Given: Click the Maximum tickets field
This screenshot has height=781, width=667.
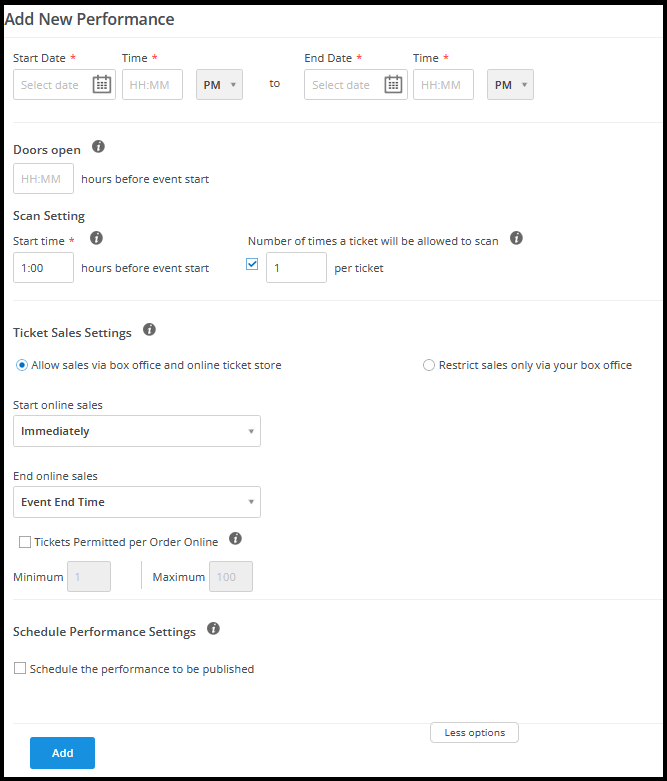Looking at the screenshot, I should pos(231,576).
